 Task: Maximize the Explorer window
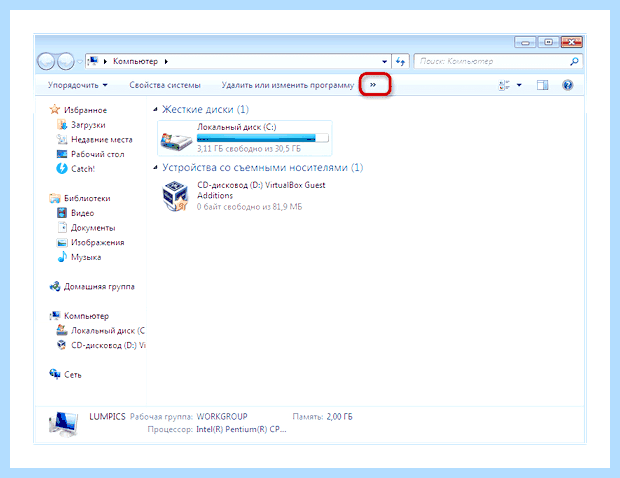(x=548, y=42)
